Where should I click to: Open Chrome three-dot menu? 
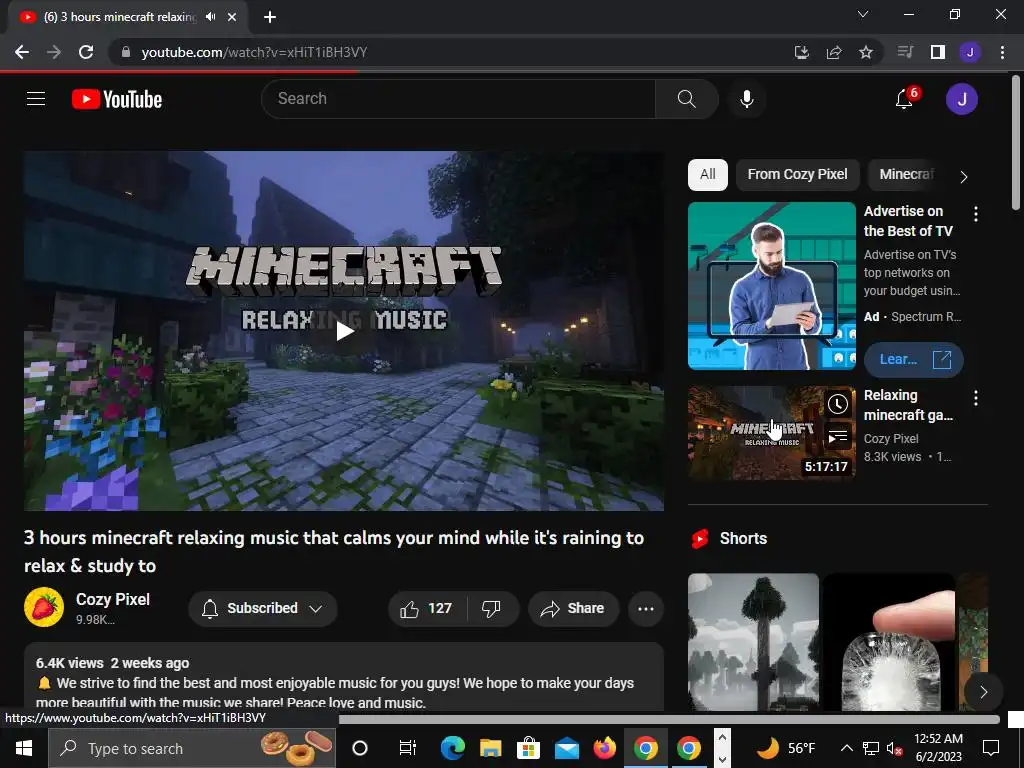click(x=1002, y=52)
